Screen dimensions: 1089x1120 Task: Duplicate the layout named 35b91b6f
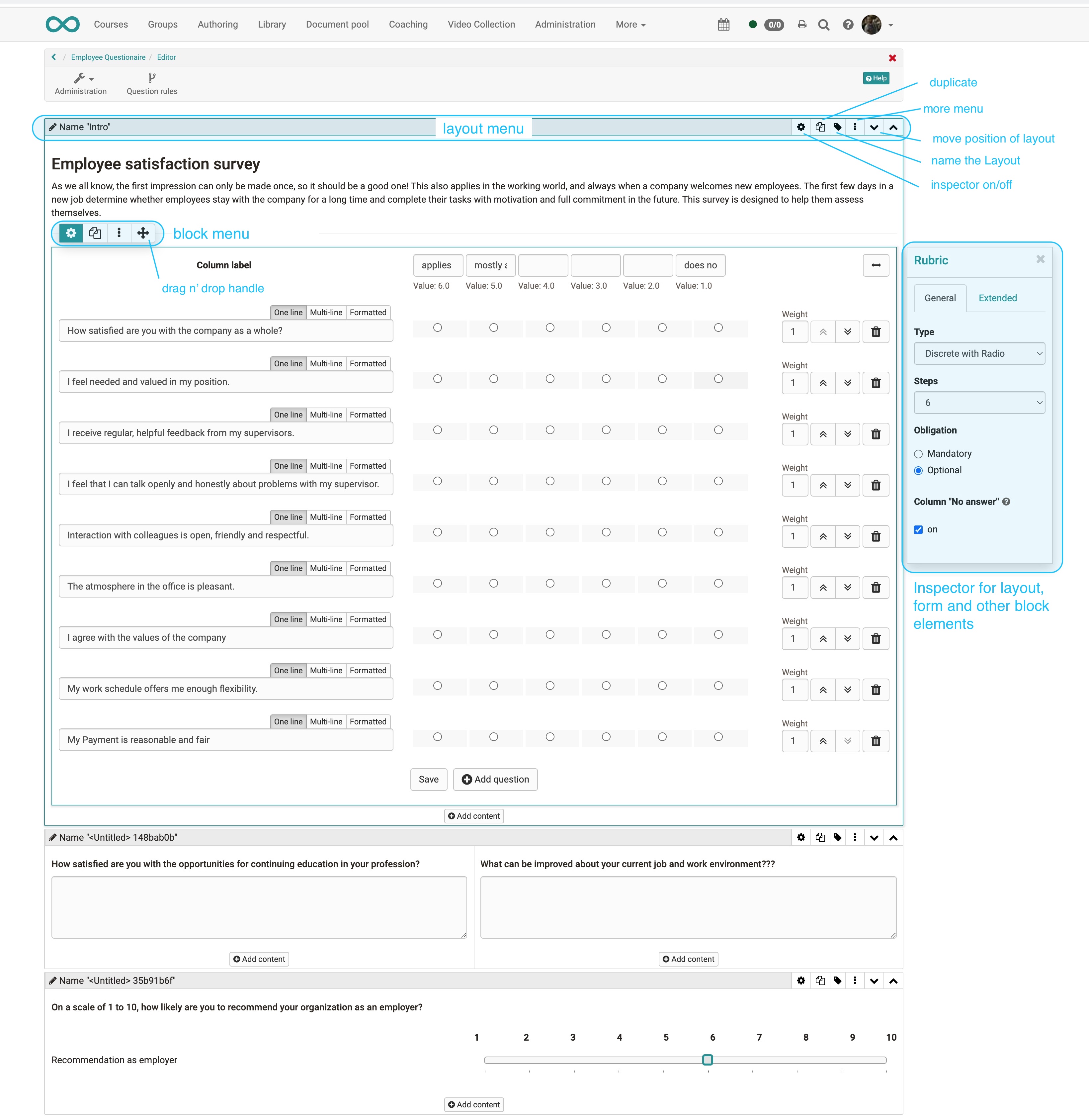(x=820, y=981)
